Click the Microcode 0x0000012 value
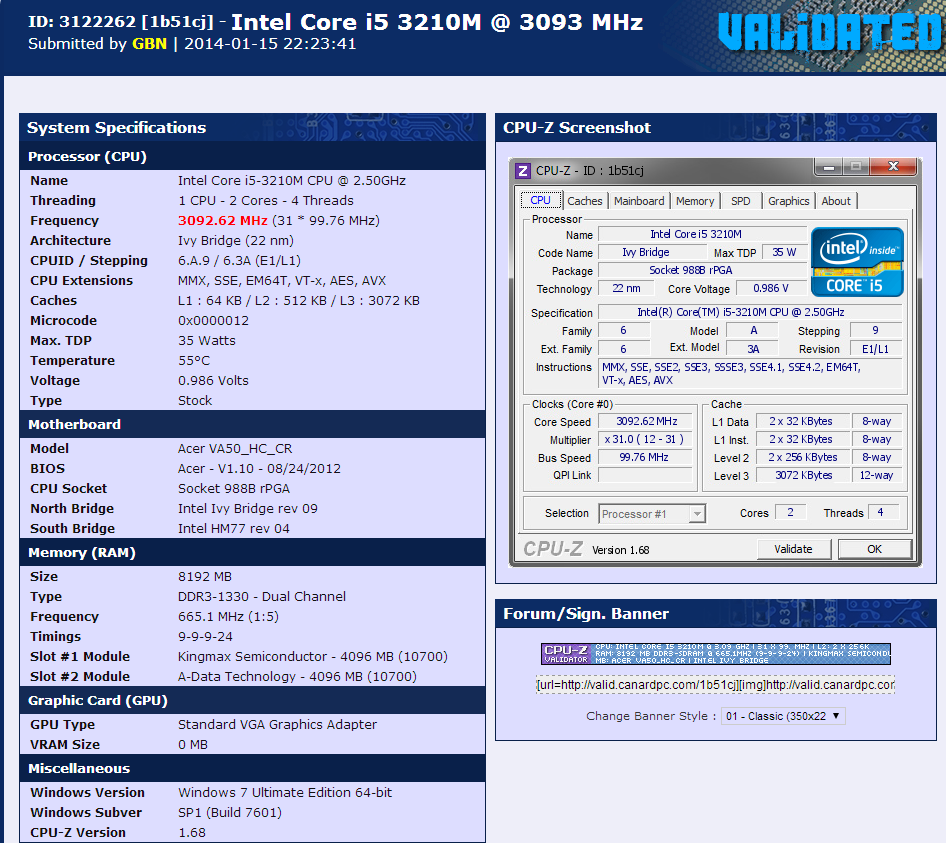The width and height of the screenshot is (946, 843). pyautogui.click(x=213, y=320)
